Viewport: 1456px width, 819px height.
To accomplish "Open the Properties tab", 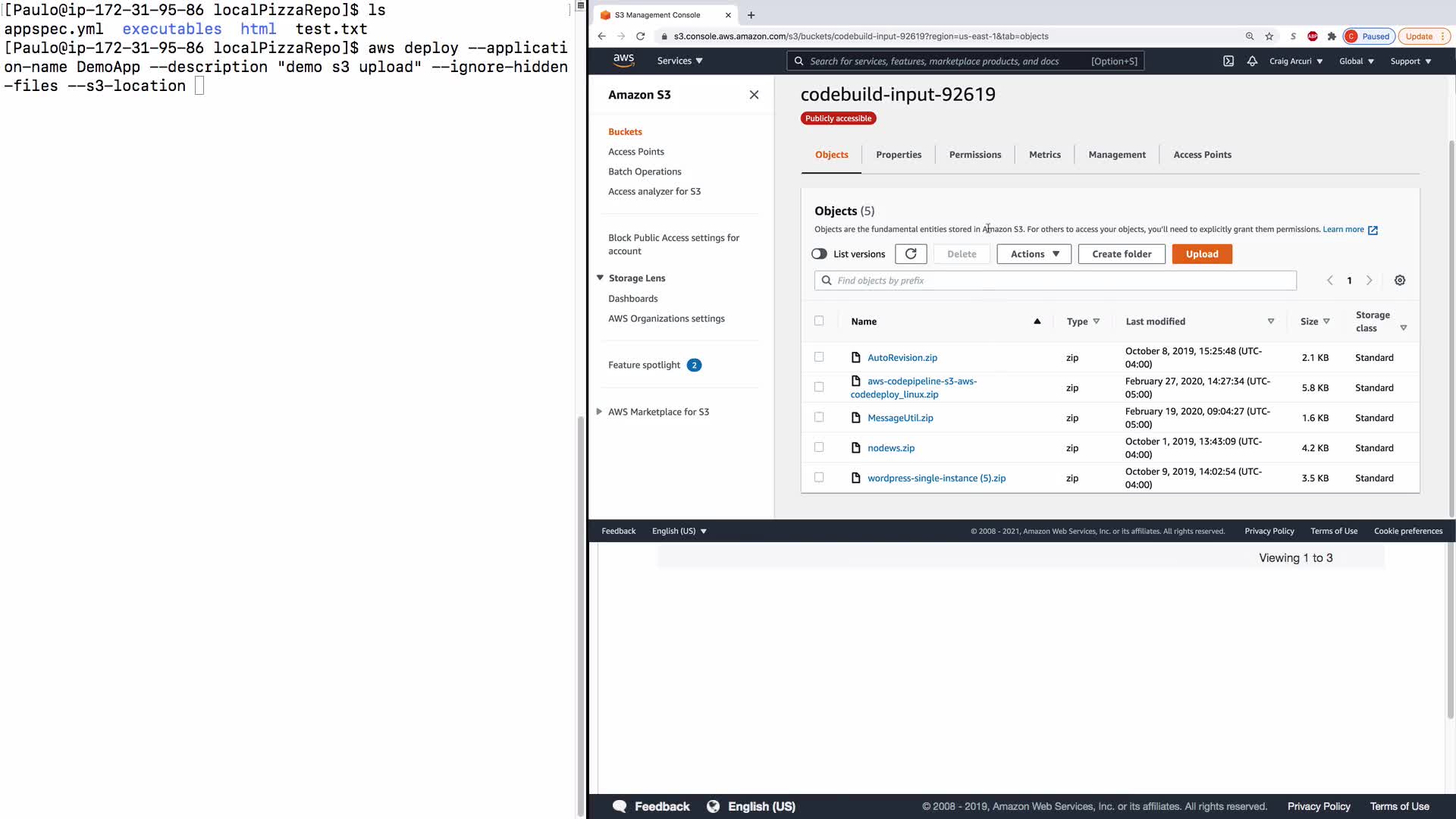I will click(899, 155).
